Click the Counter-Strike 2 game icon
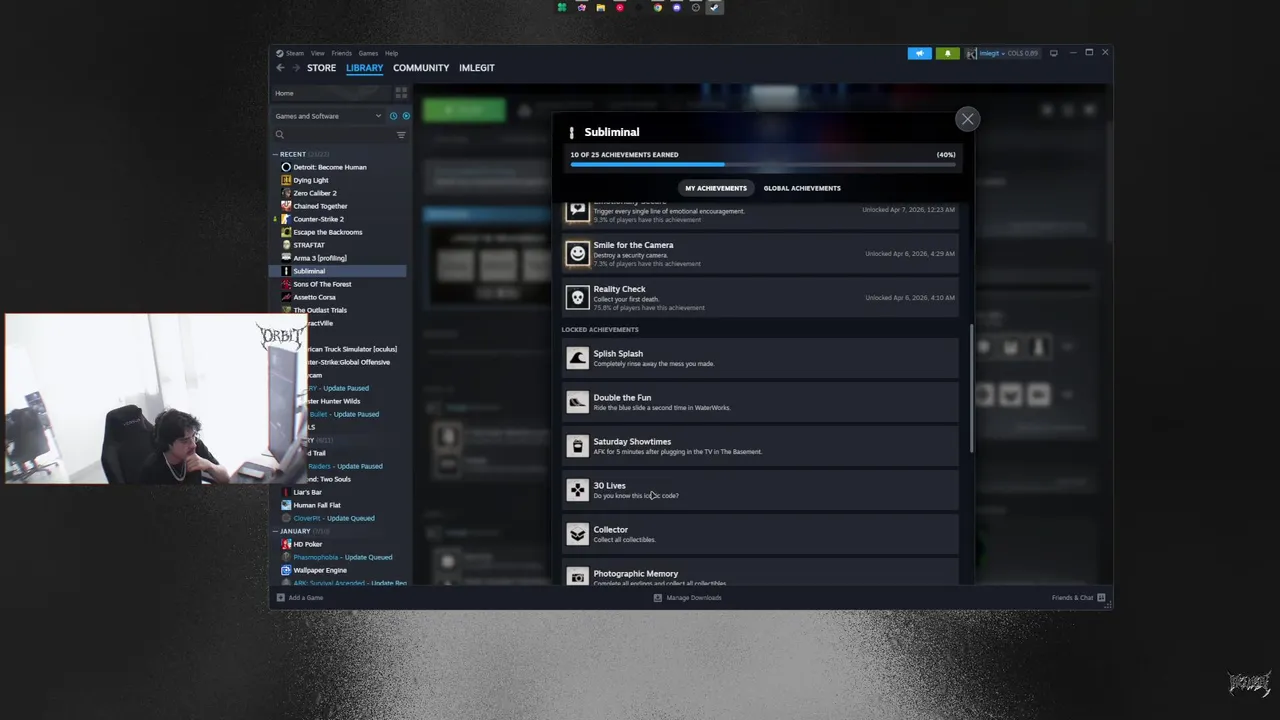1280x720 pixels. tap(286, 219)
